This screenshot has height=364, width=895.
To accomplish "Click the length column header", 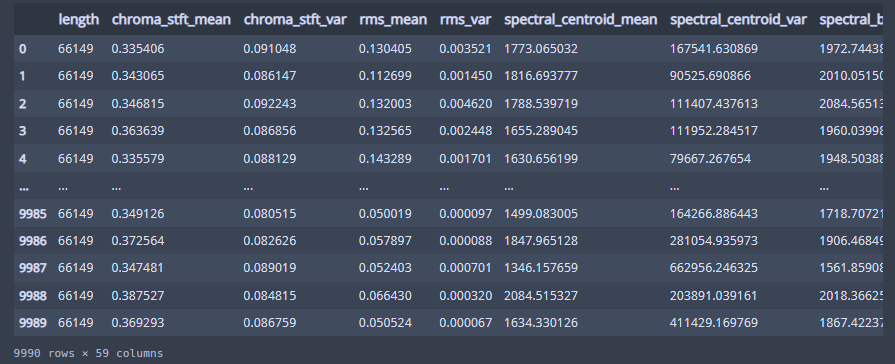I will (x=78, y=19).
